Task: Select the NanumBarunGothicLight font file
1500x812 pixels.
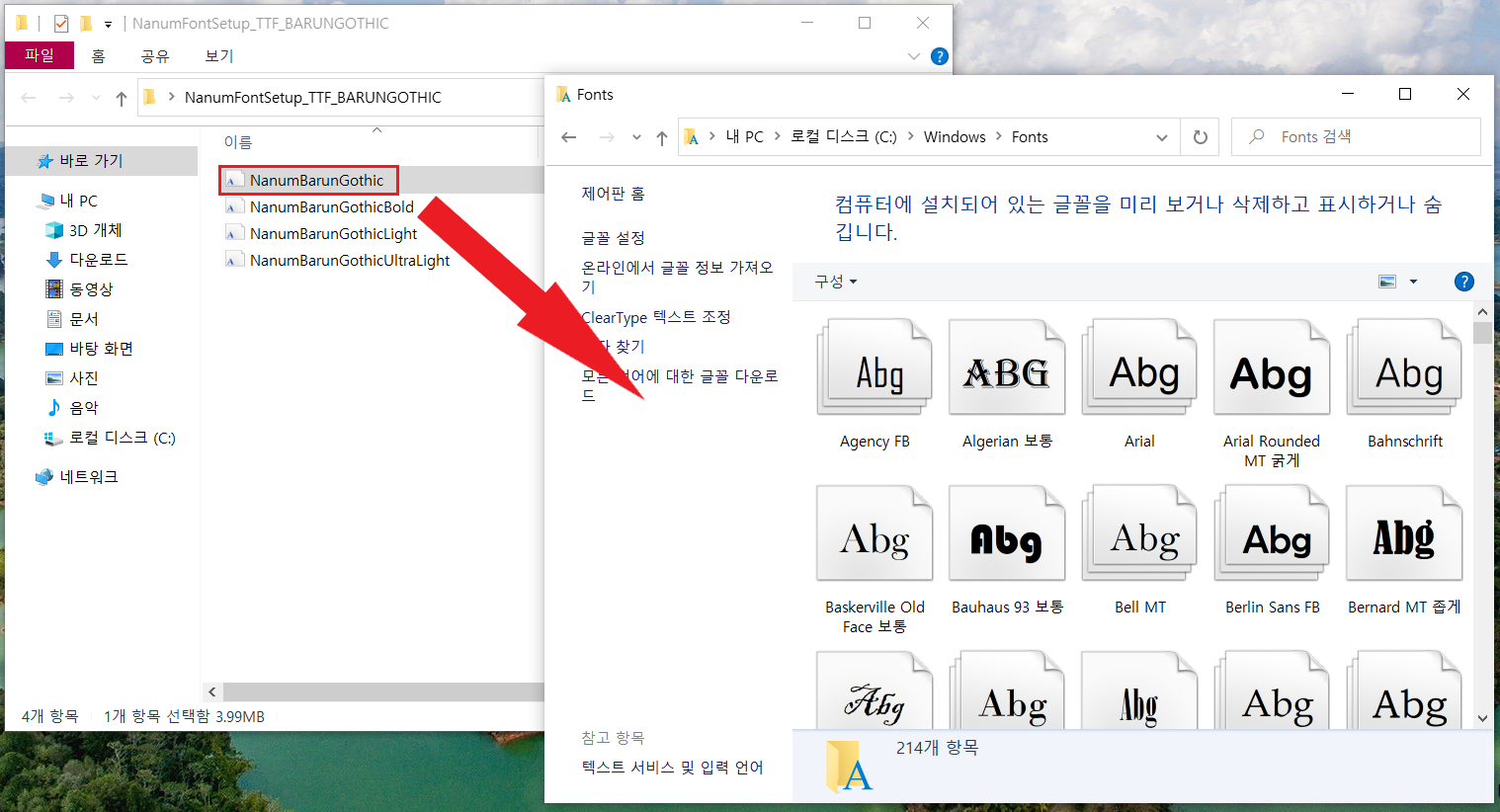Action: pyautogui.click(x=322, y=233)
